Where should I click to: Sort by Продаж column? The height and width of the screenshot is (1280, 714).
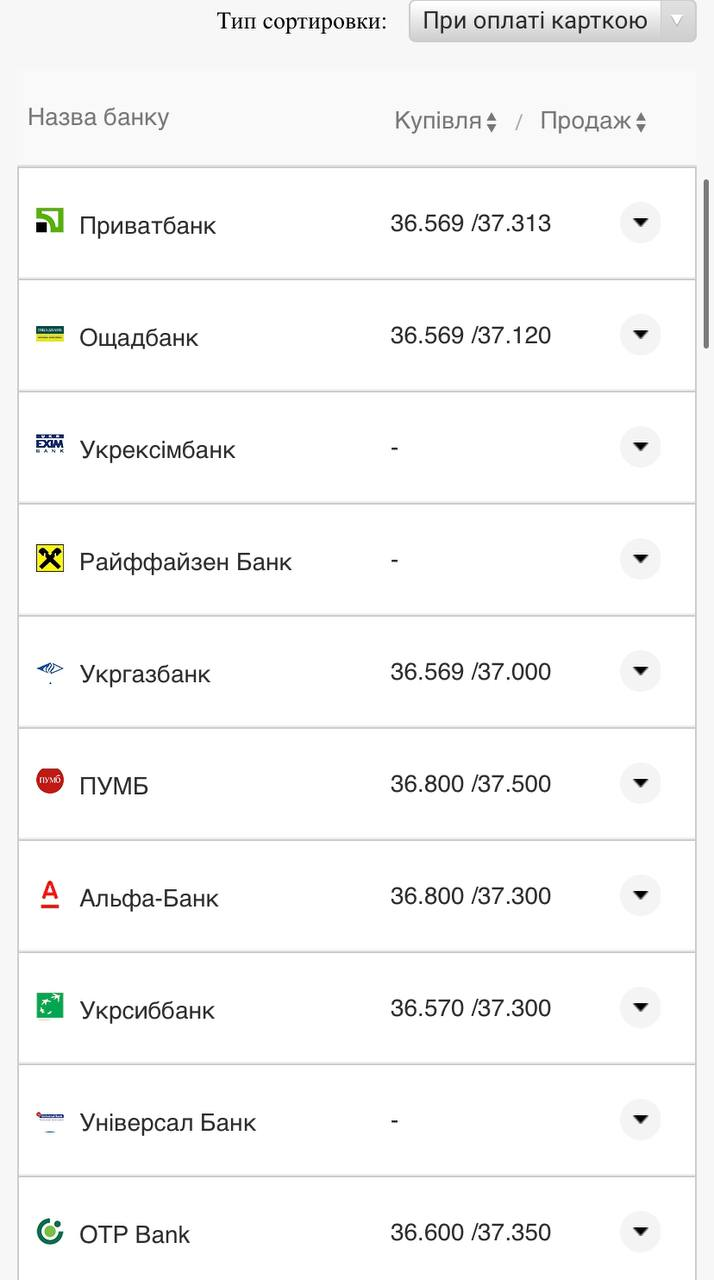click(593, 121)
